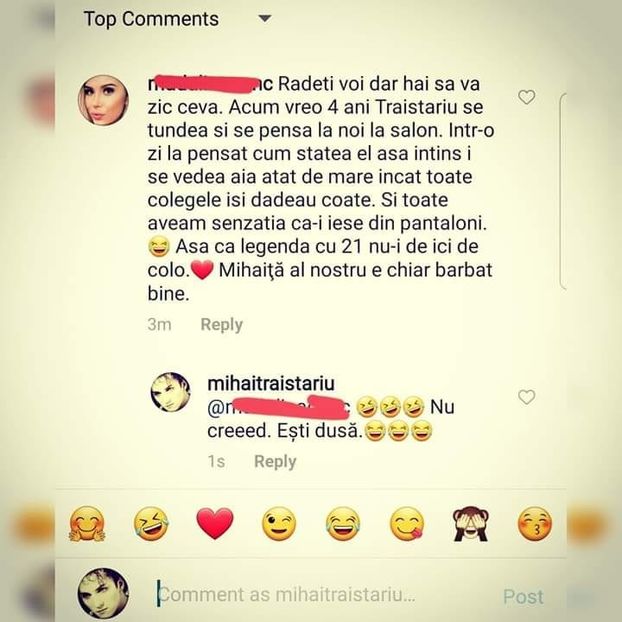Image resolution: width=622 pixels, height=622 pixels.
Task: Tap the Post button
Action: point(523,596)
